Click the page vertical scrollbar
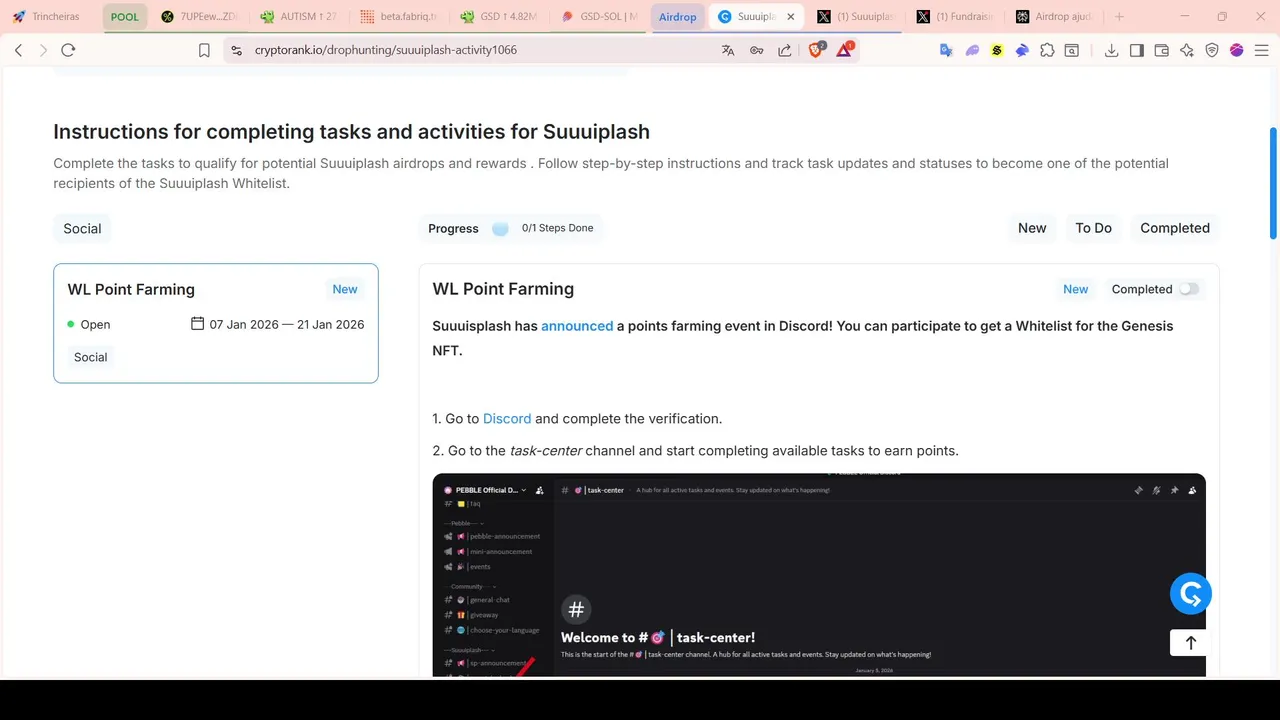This screenshot has height=720, width=1280. pyautogui.click(x=1273, y=183)
